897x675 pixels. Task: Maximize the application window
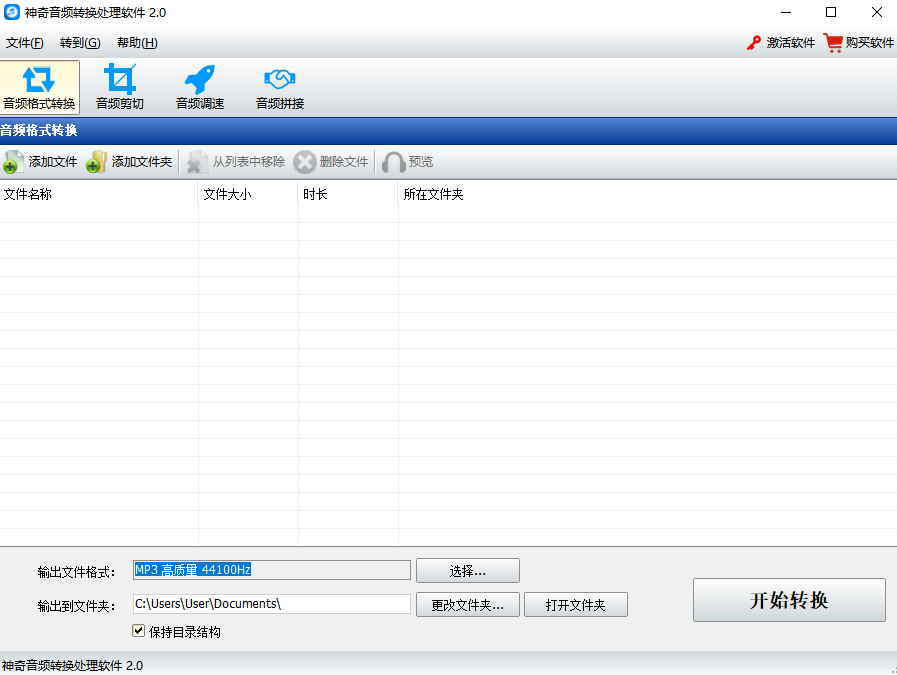click(831, 12)
